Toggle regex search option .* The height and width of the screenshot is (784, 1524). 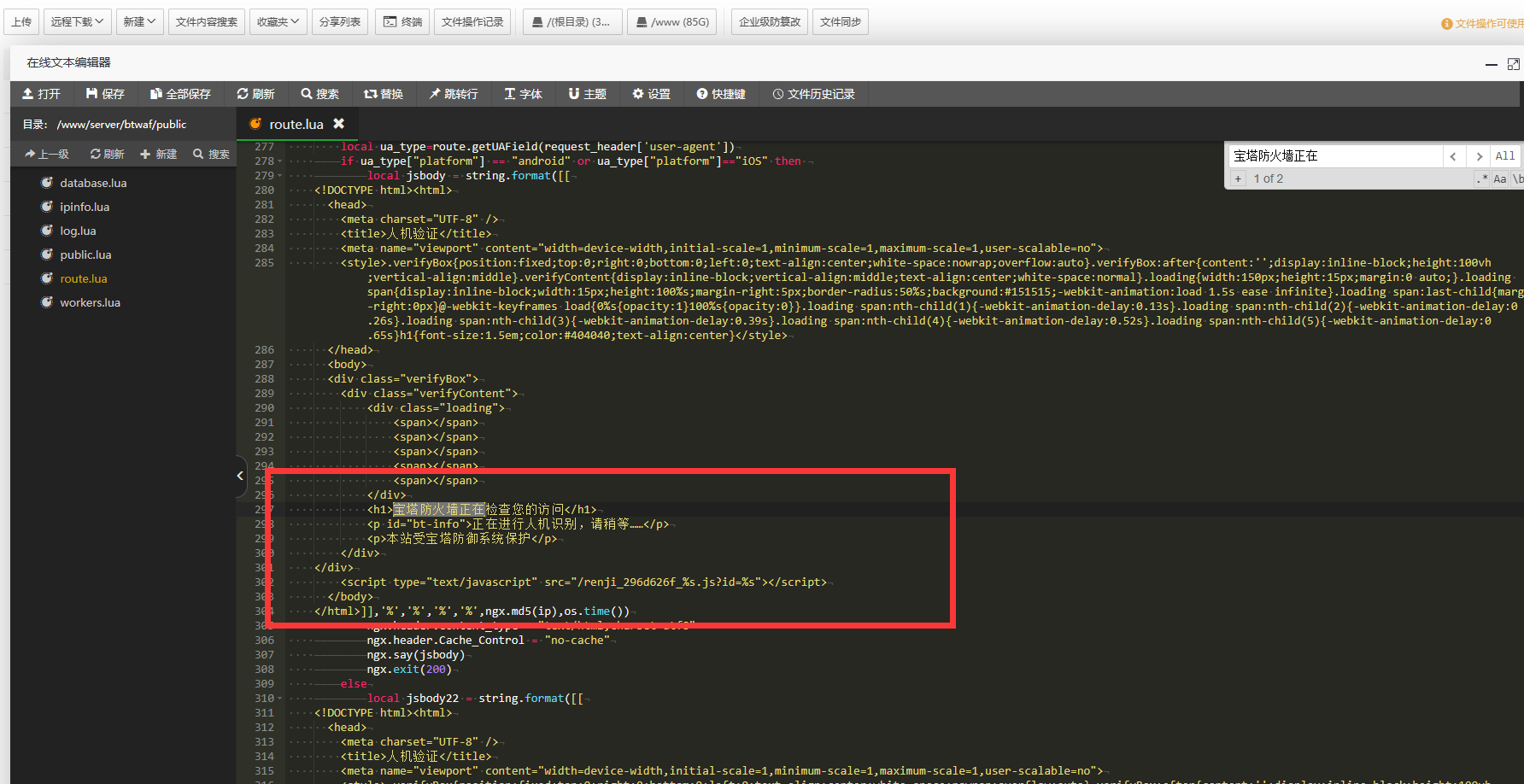point(1482,178)
